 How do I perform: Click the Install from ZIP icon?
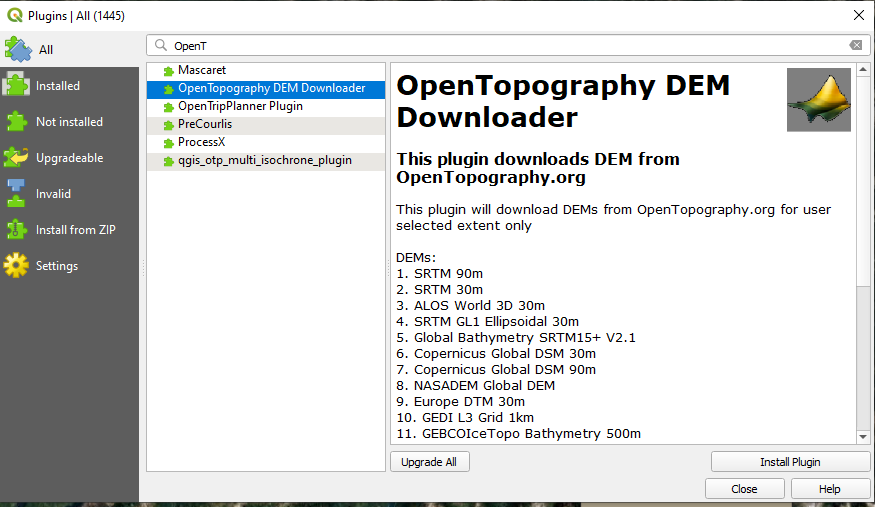(x=17, y=230)
